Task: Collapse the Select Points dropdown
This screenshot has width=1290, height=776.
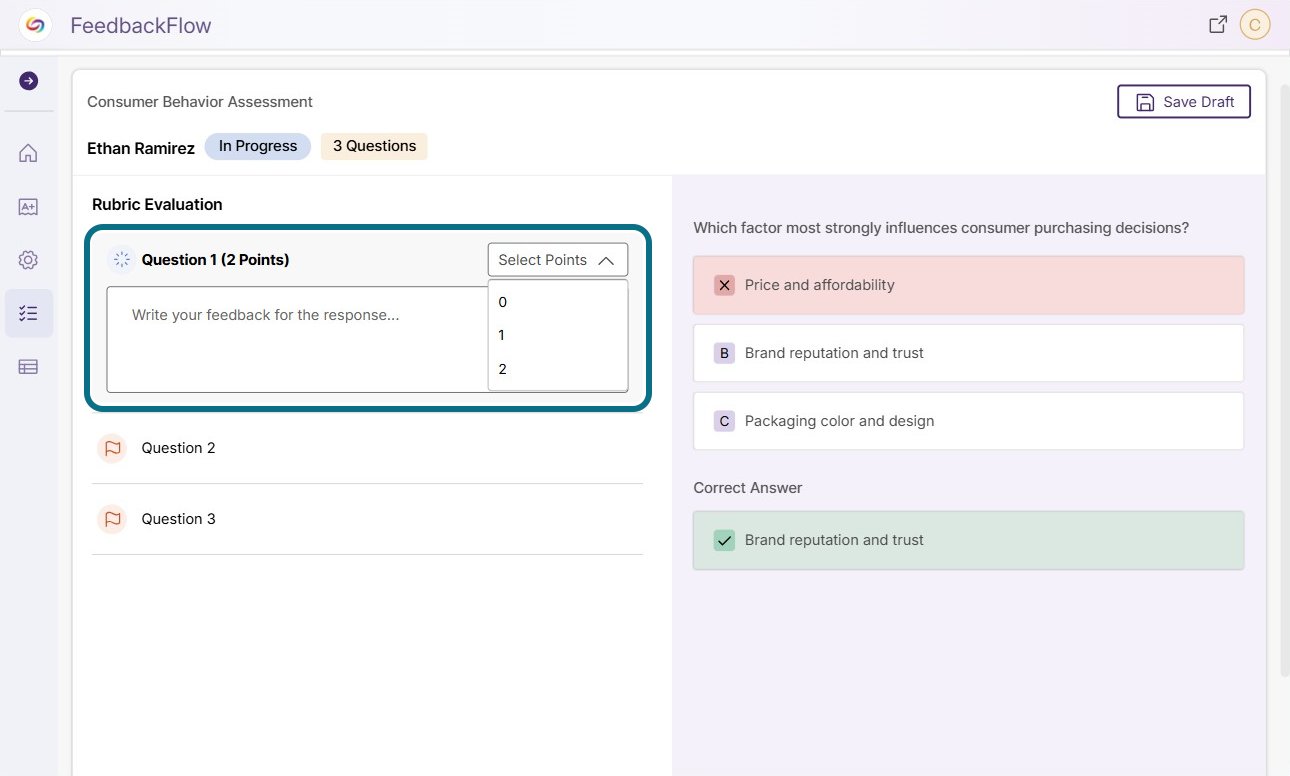Action: [558, 260]
